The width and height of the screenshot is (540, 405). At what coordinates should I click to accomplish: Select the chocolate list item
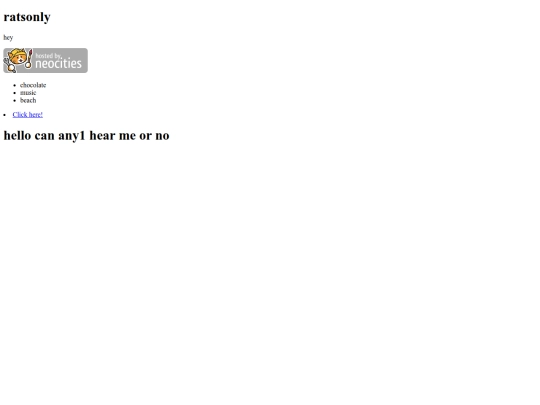coord(33,85)
